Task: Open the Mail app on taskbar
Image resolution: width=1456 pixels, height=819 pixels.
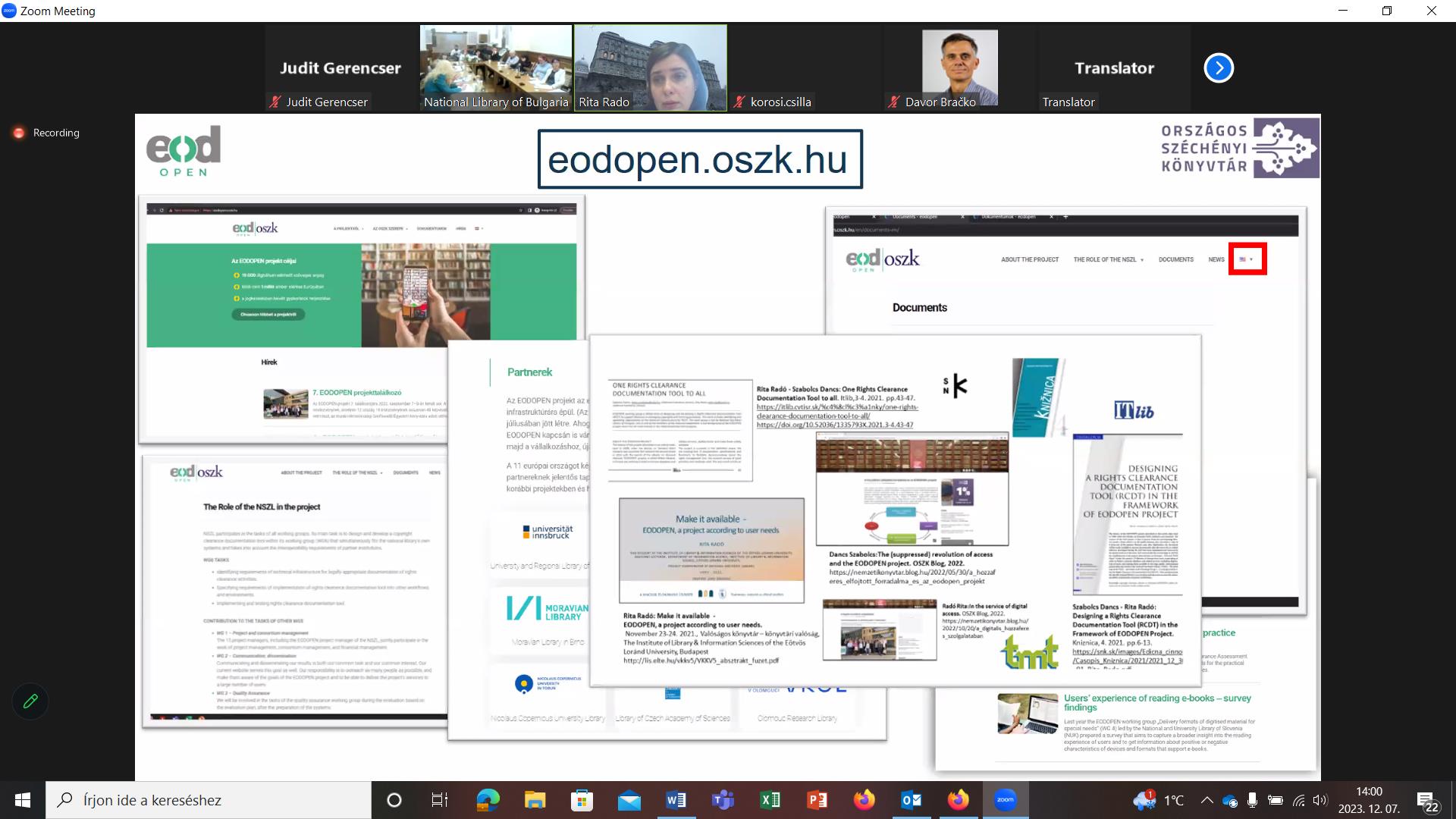Action: click(x=629, y=800)
